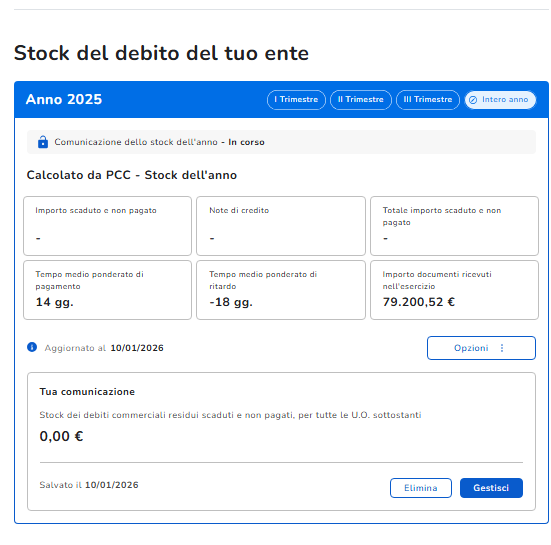
Task: Click the Comunicazione dello stock status banner
Action: (x=281, y=142)
